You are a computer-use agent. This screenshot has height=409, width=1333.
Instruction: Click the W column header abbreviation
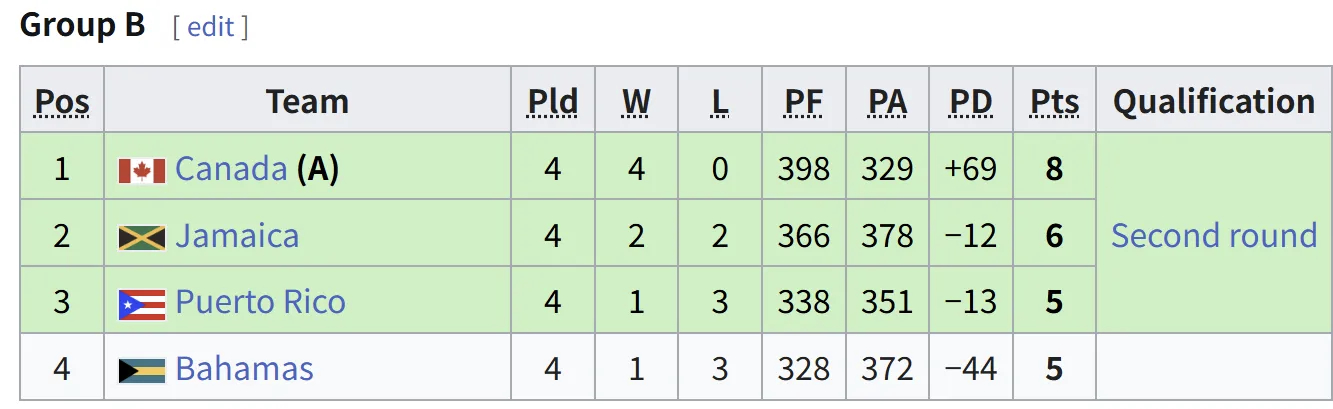click(x=636, y=101)
